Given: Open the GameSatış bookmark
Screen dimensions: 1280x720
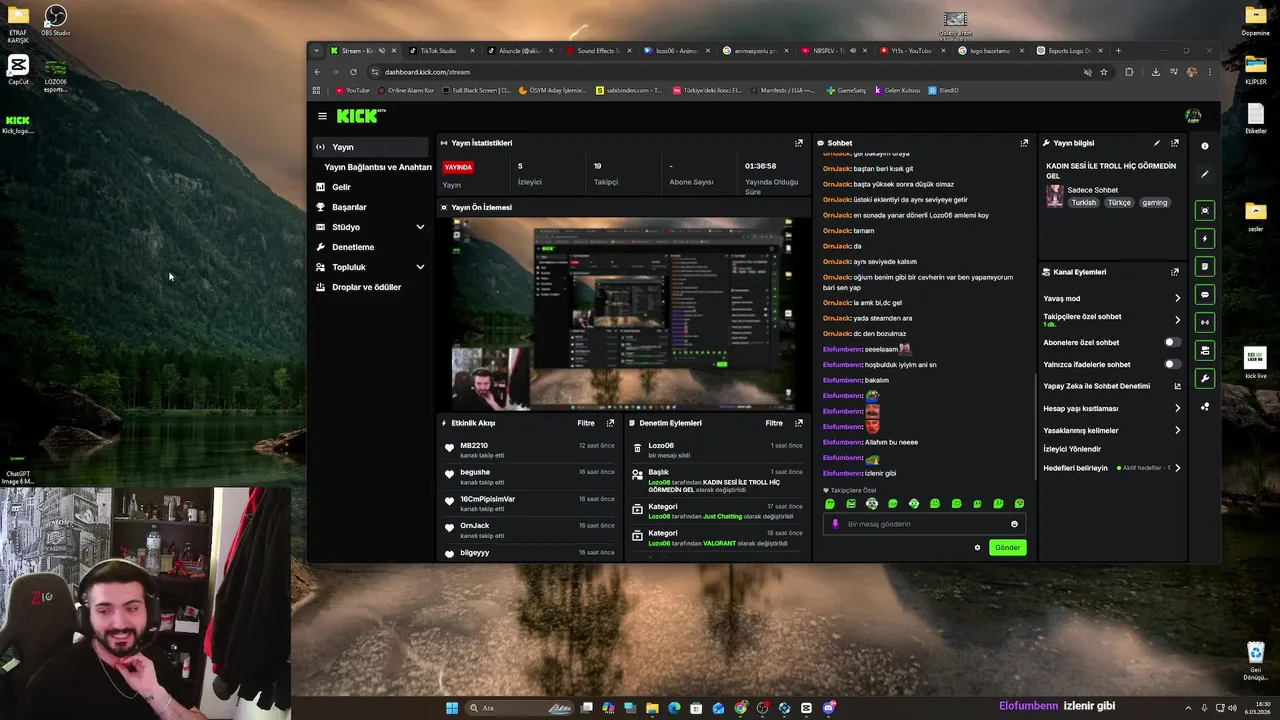Looking at the screenshot, I should tap(846, 90).
